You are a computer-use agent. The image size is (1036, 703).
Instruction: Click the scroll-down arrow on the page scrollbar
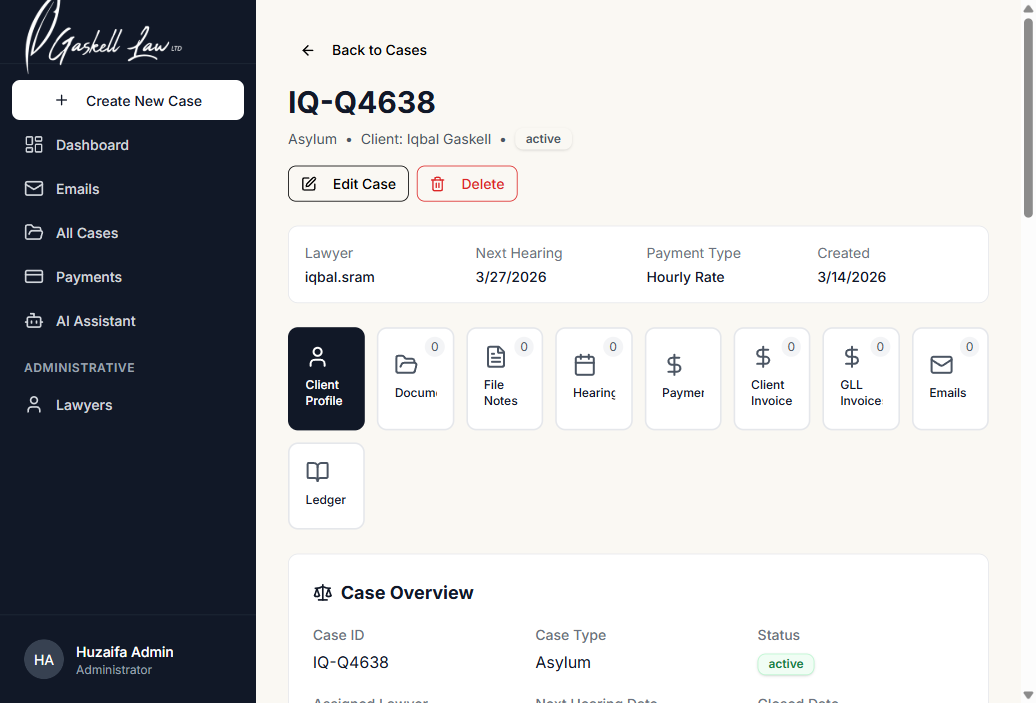tap(1028, 694)
